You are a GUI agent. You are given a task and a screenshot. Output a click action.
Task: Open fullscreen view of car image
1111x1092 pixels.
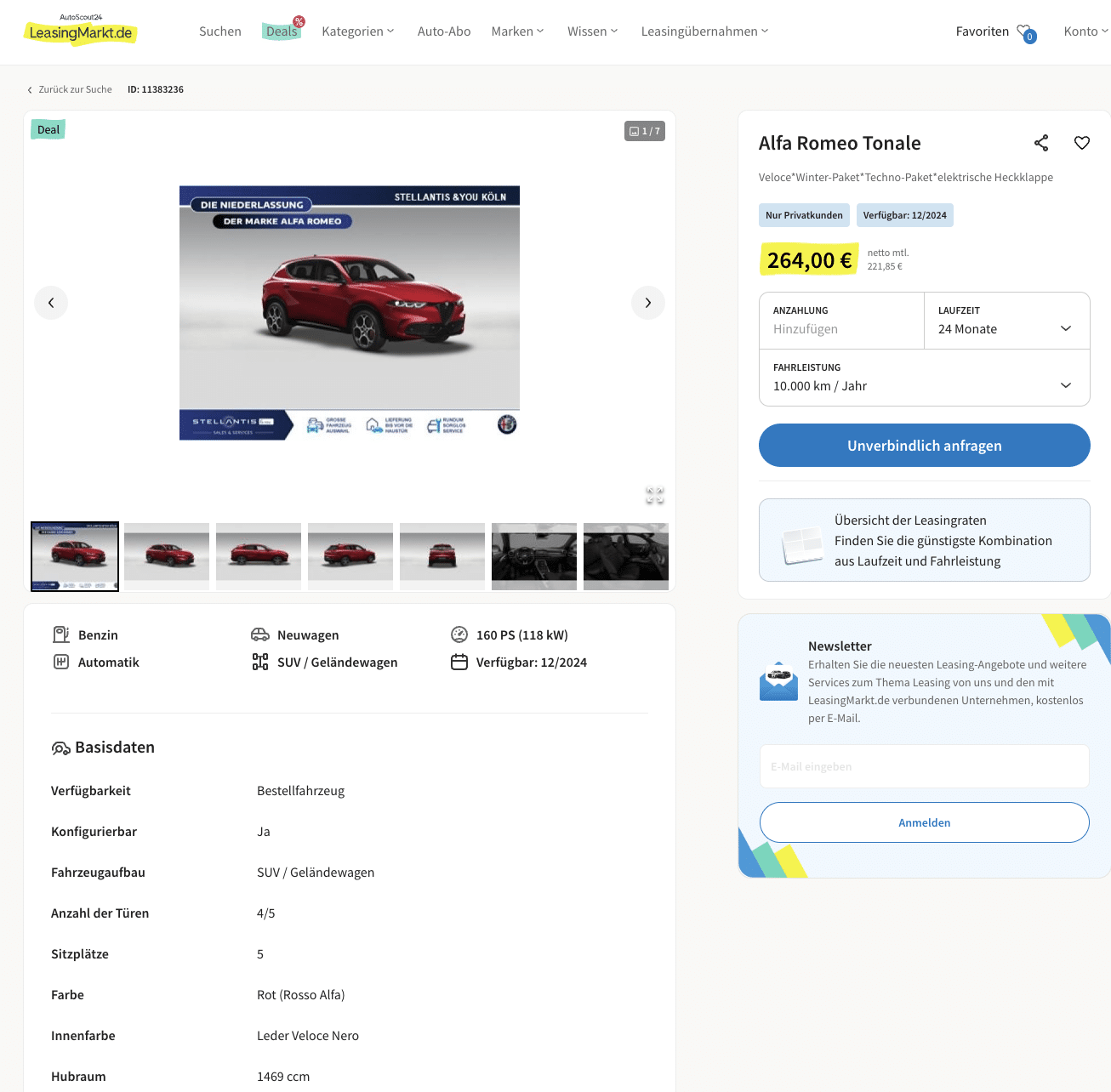click(654, 495)
